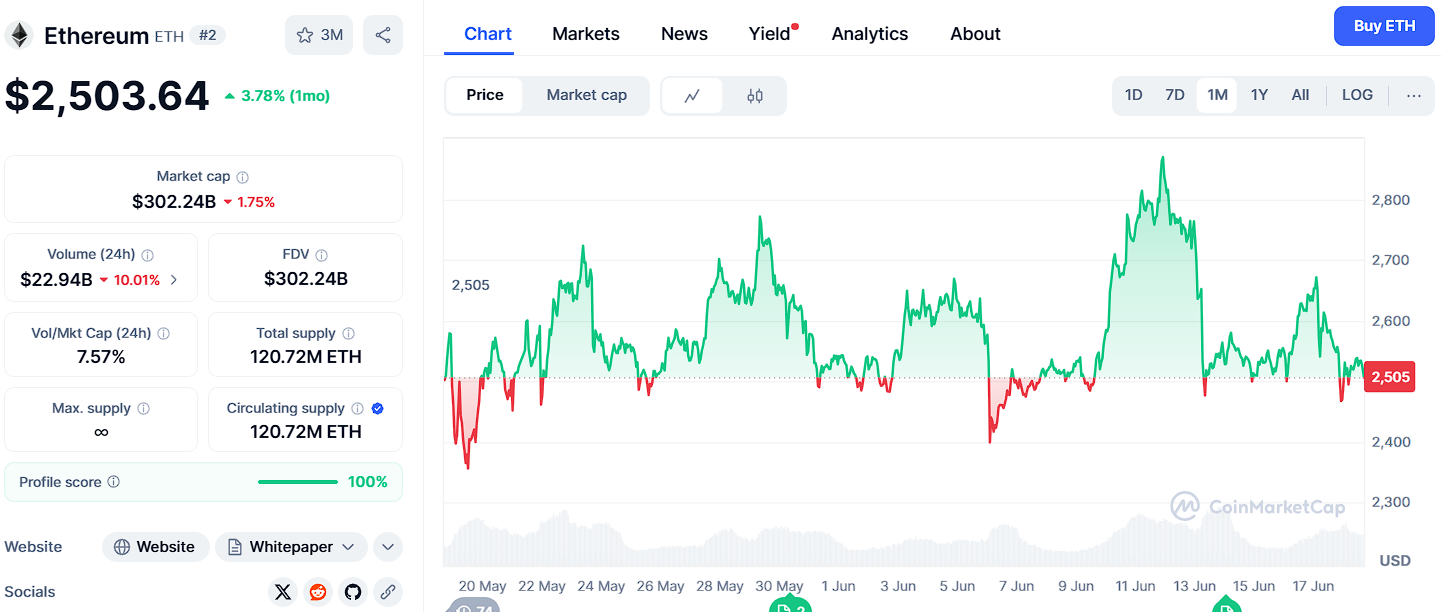Switch to candlestick chart view icon
Viewport: 1441px width, 612px height.
point(755,96)
